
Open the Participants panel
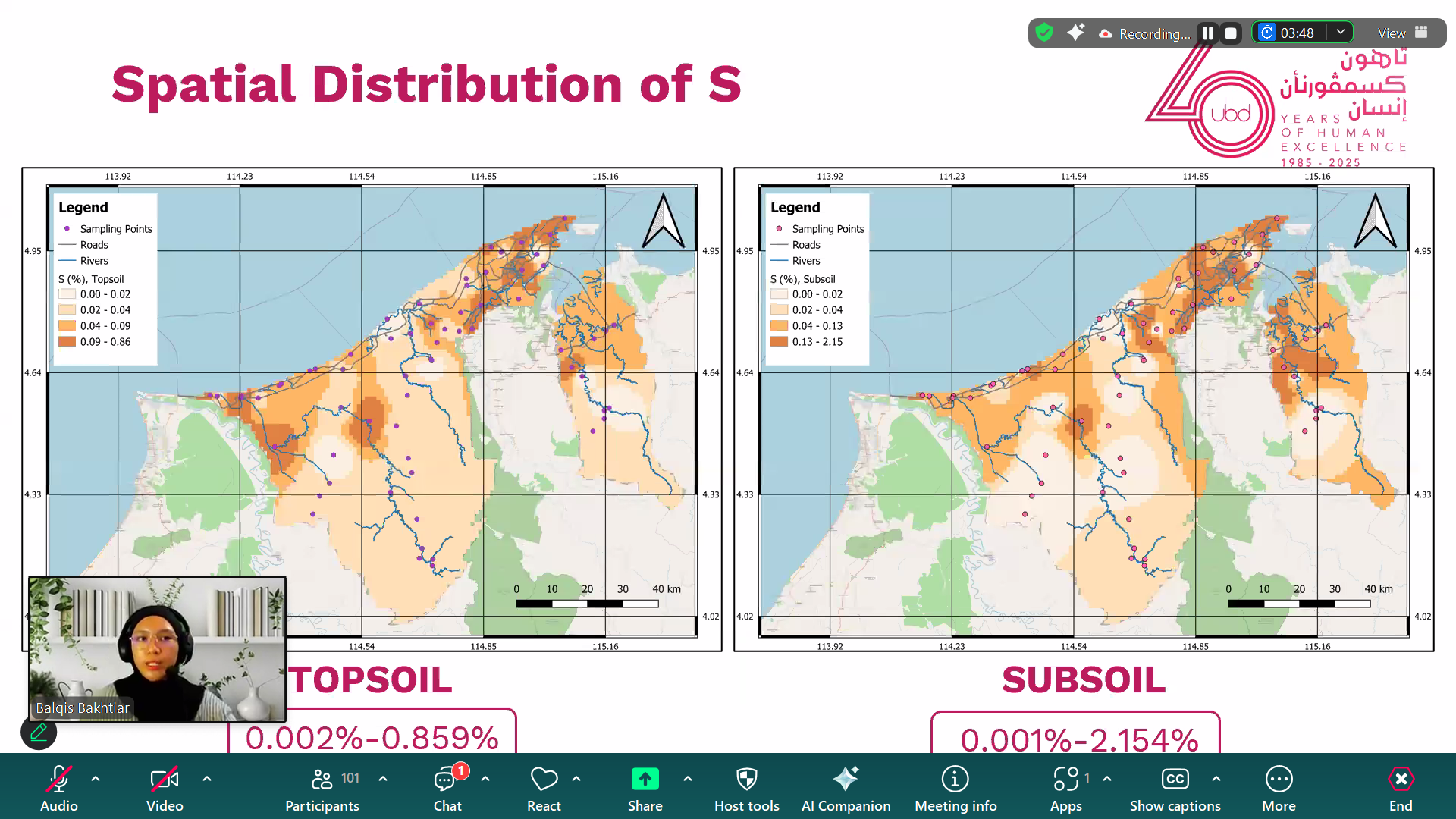(322, 788)
